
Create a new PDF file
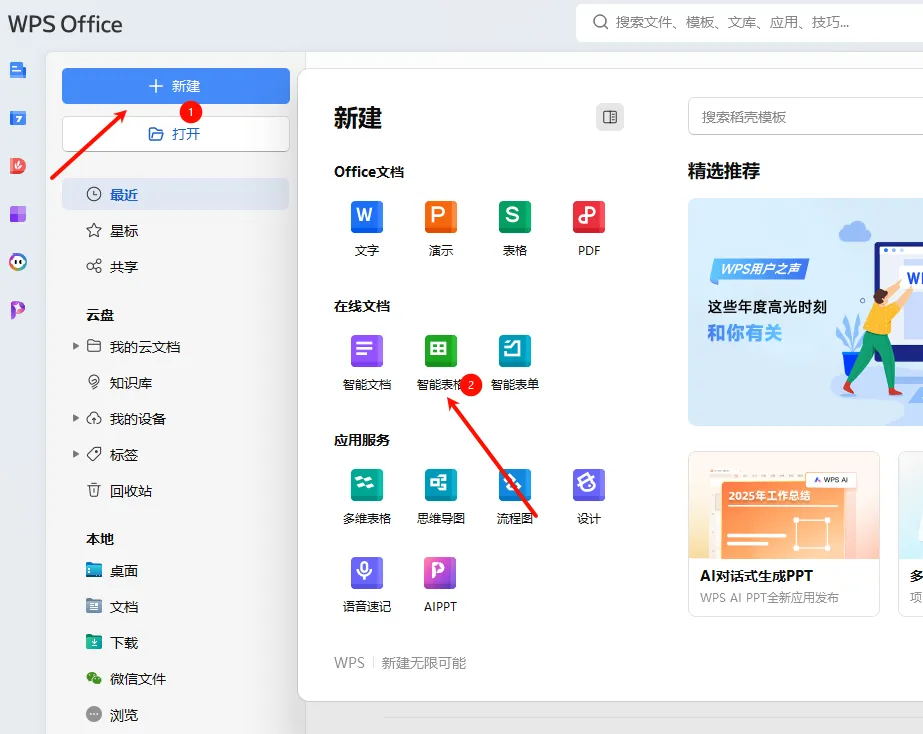[x=589, y=228]
